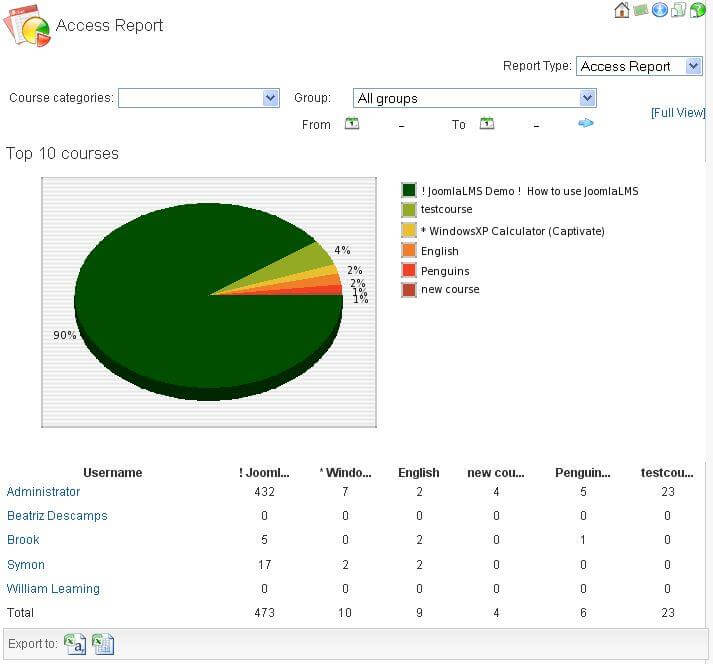Click the 432 value in Administrator row
The height and width of the screenshot is (664, 713).
(x=265, y=492)
